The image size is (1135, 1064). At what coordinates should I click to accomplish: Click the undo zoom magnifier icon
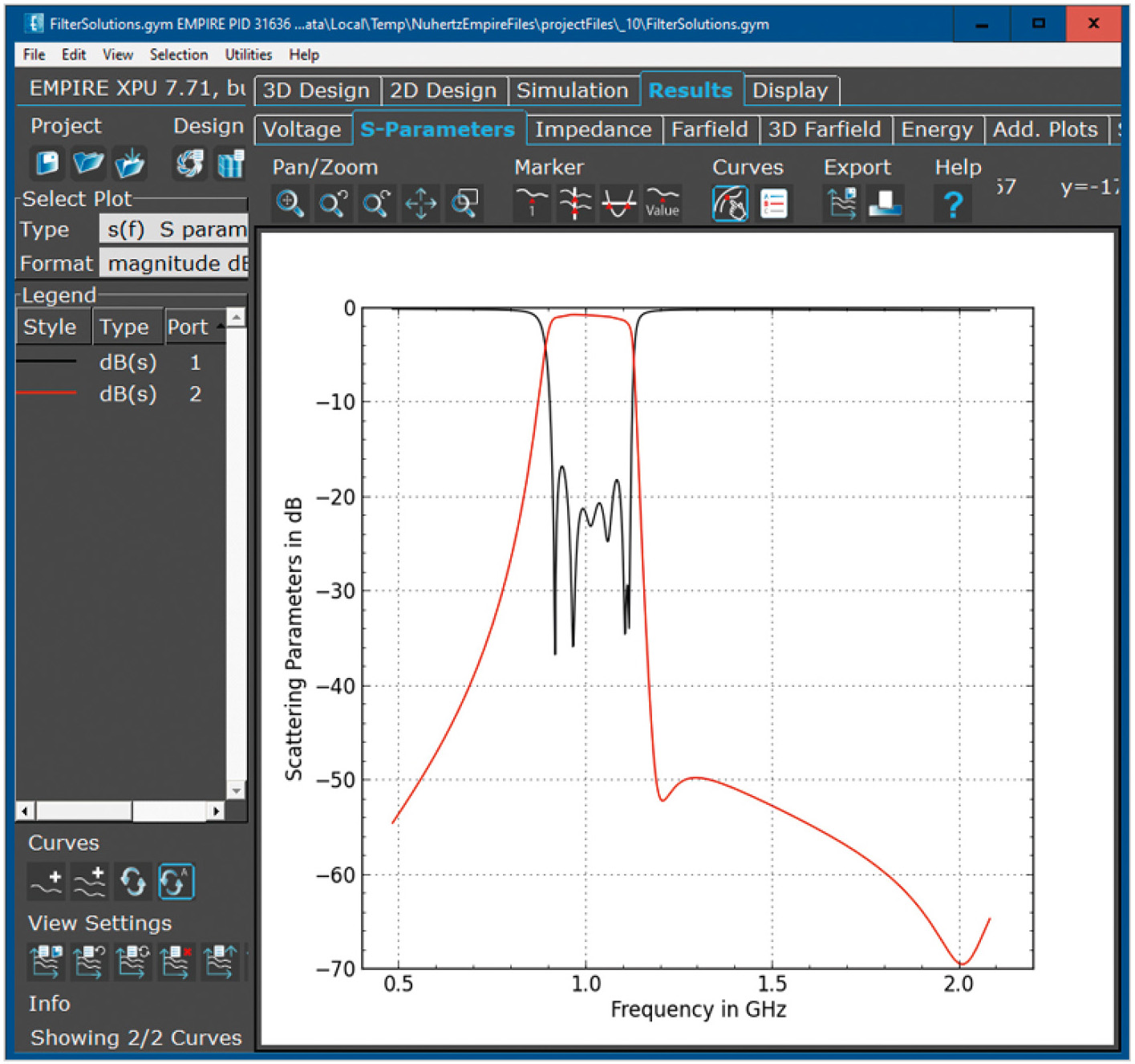tap(333, 203)
